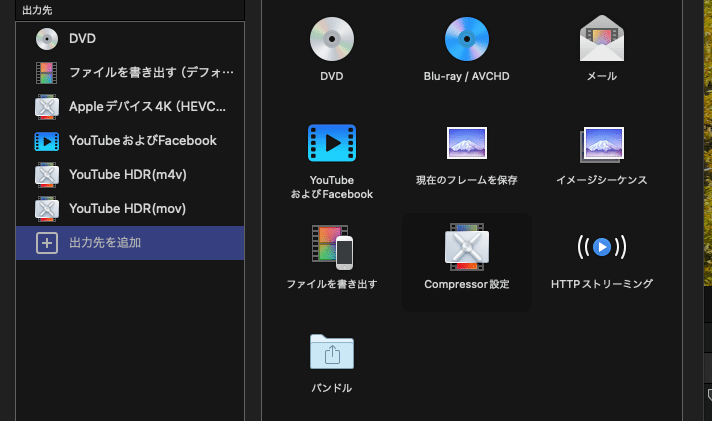Screen dimensions: 712x421
Task: Click the Blu-ray / AVCHD label
Action: tap(466, 76)
